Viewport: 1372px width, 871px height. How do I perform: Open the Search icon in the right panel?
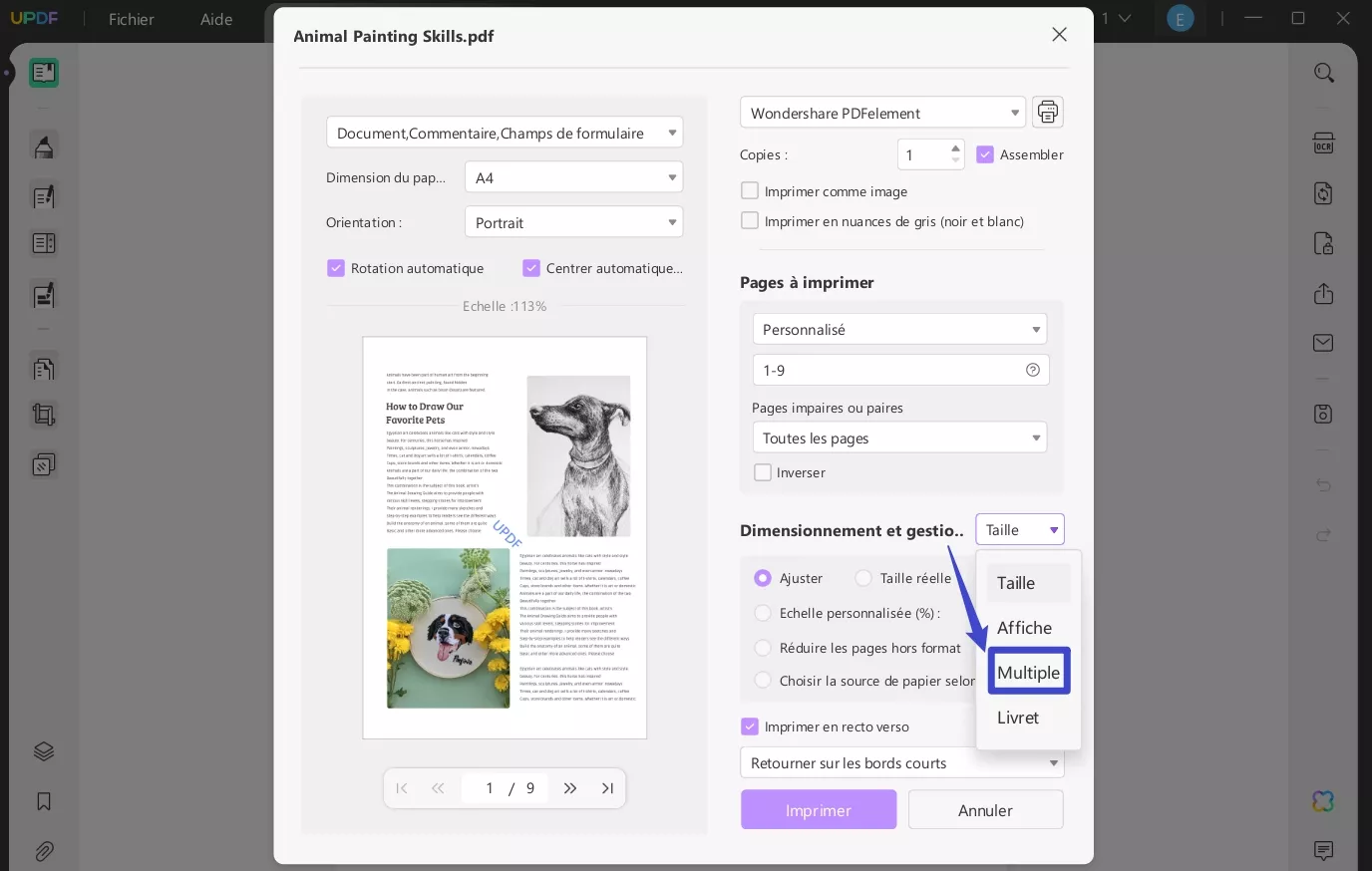coord(1323,72)
